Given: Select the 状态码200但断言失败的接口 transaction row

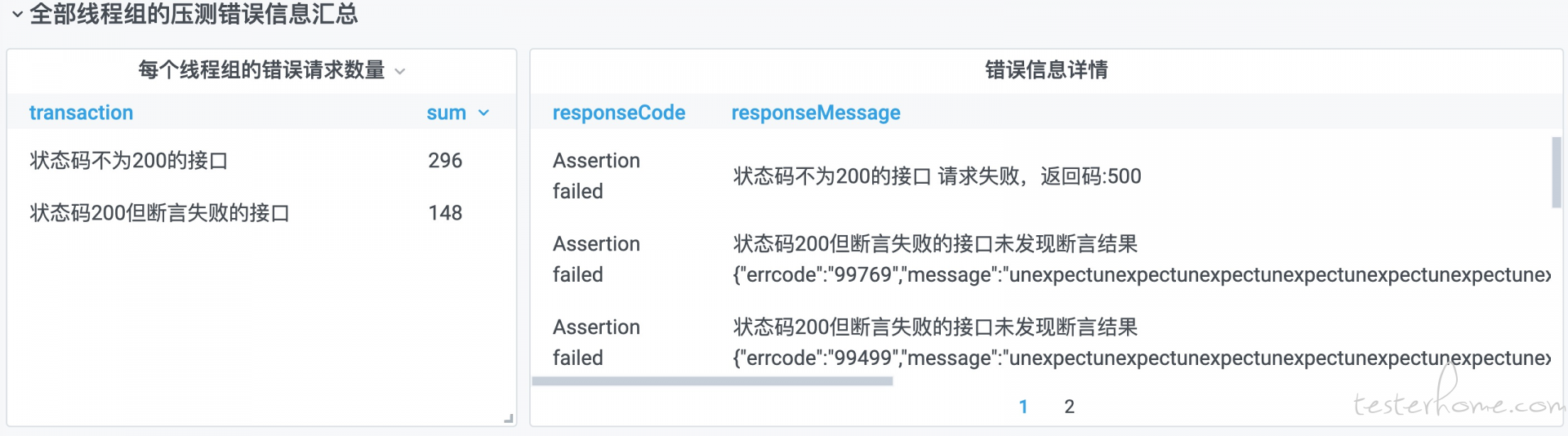Looking at the screenshot, I should coord(261,213).
